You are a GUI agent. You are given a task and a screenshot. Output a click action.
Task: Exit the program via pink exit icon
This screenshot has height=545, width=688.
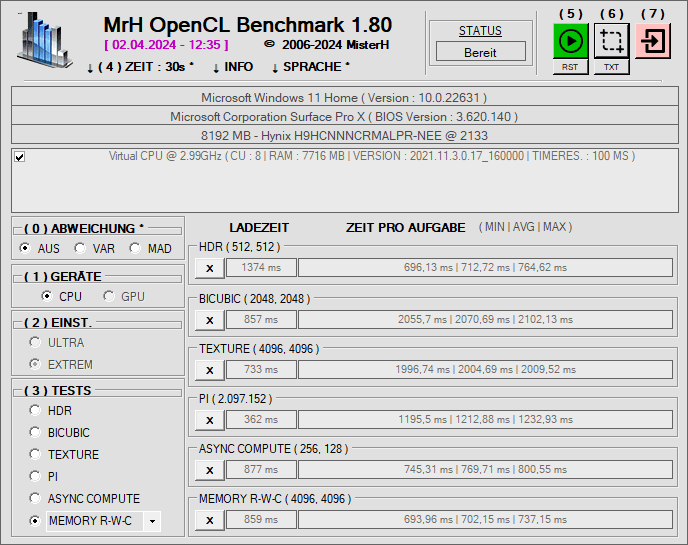point(653,41)
